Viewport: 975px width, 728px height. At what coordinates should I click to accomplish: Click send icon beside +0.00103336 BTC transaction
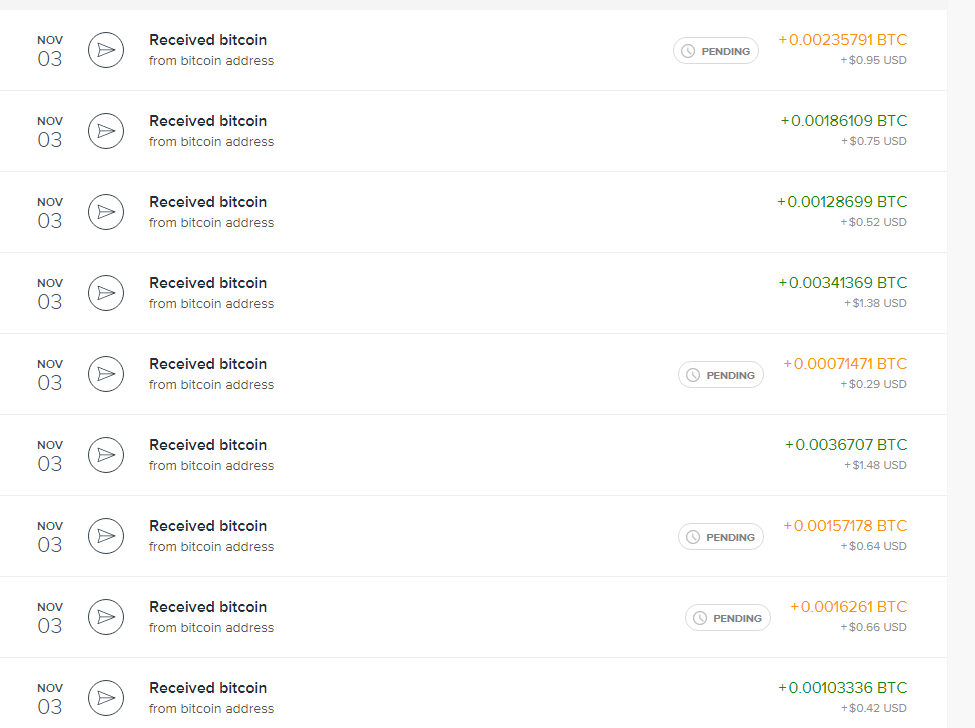[106, 698]
